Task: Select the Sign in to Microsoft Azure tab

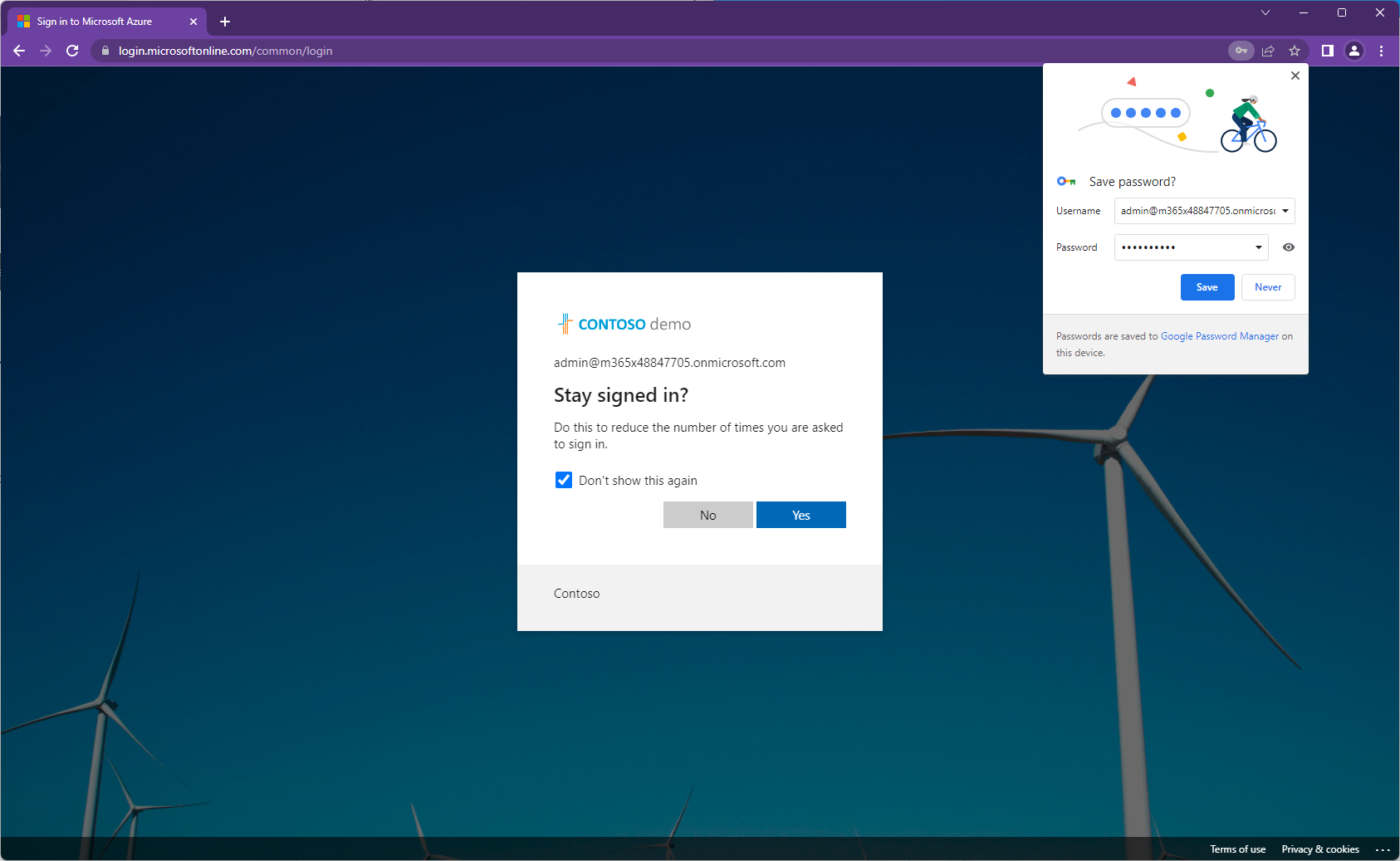Action: (x=95, y=22)
